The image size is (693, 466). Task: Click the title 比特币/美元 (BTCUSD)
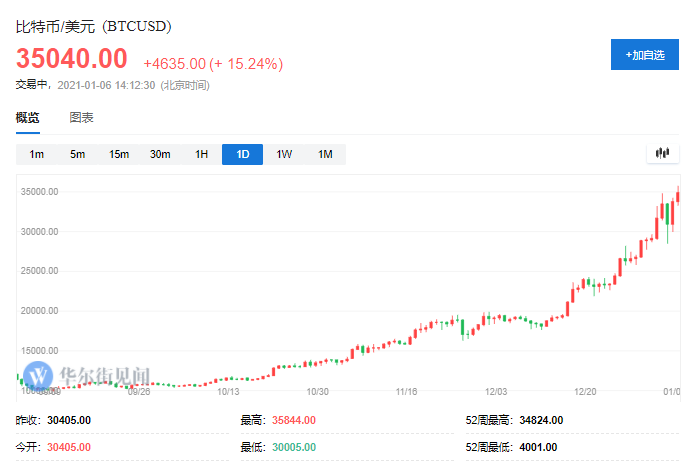93,27
